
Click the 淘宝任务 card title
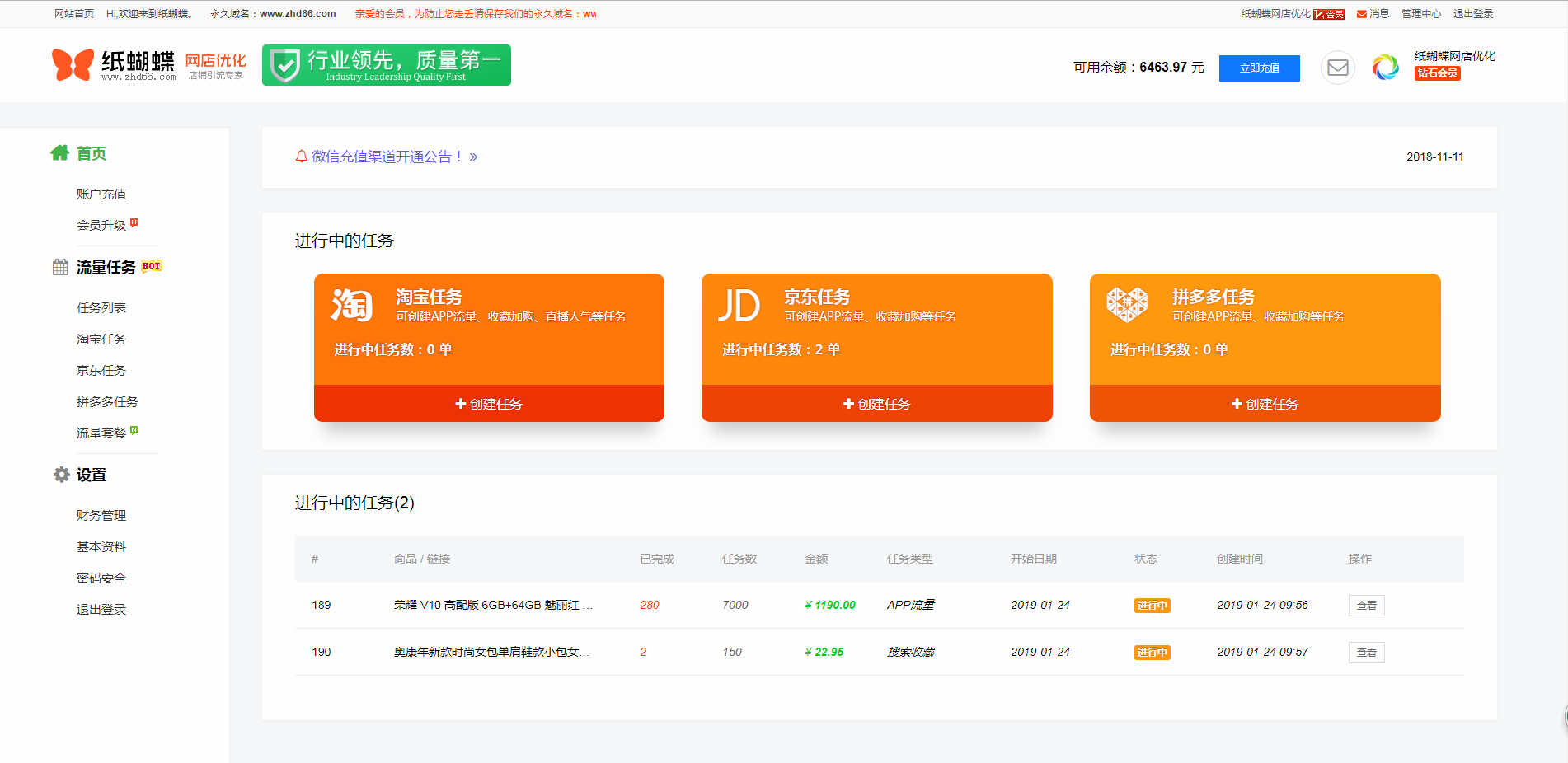coord(429,297)
